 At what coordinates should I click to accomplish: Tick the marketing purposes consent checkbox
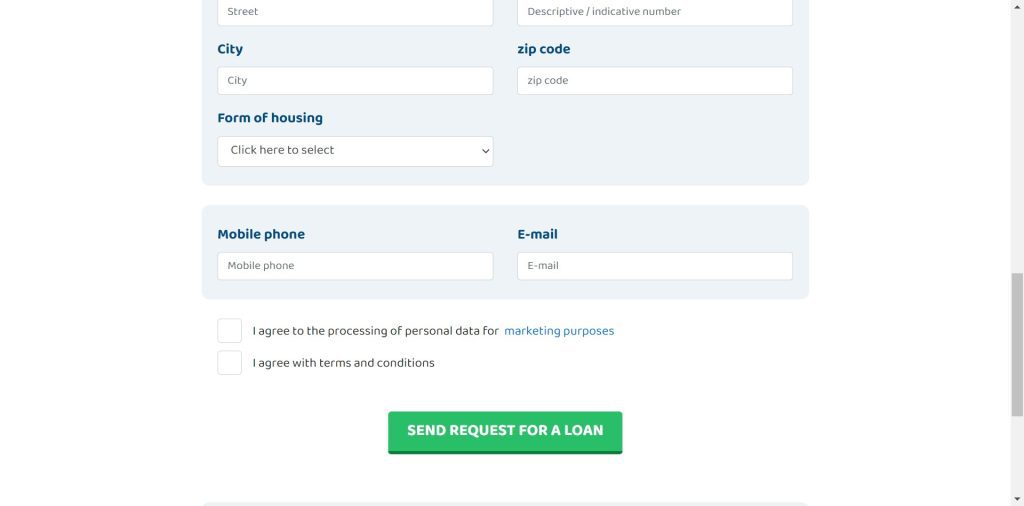pos(230,331)
